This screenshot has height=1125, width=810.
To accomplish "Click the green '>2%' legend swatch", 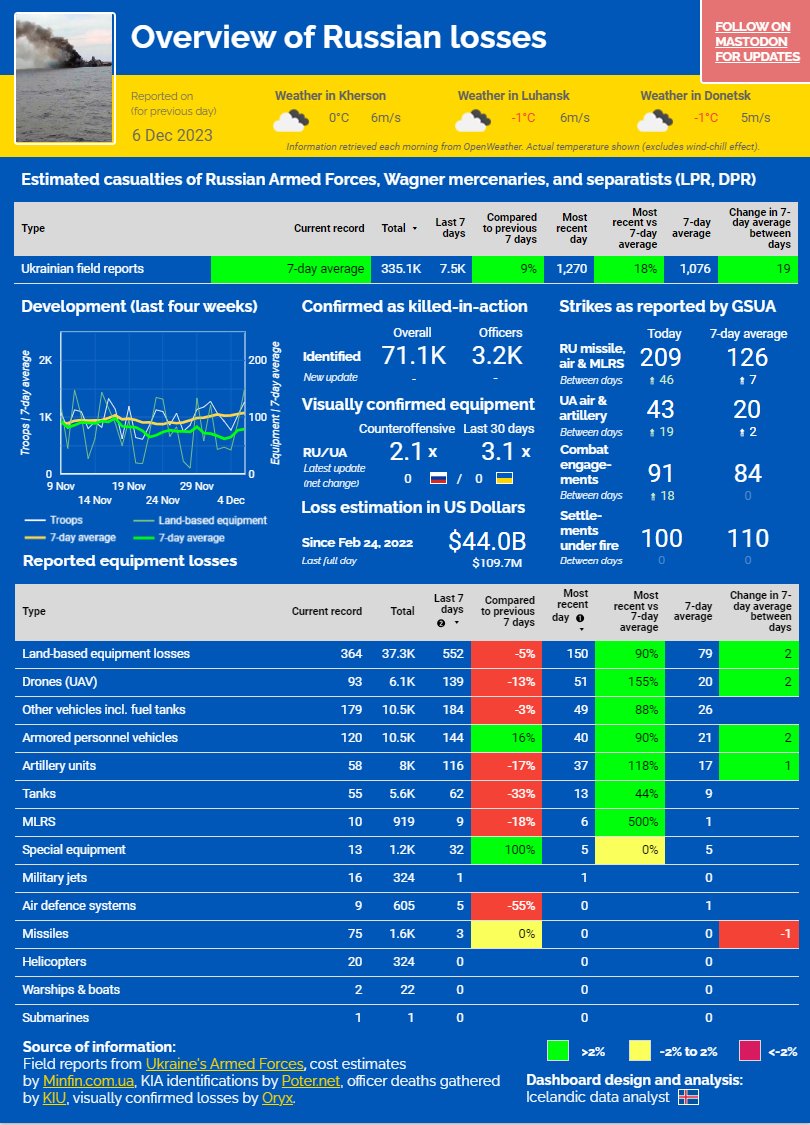I will click(557, 1051).
